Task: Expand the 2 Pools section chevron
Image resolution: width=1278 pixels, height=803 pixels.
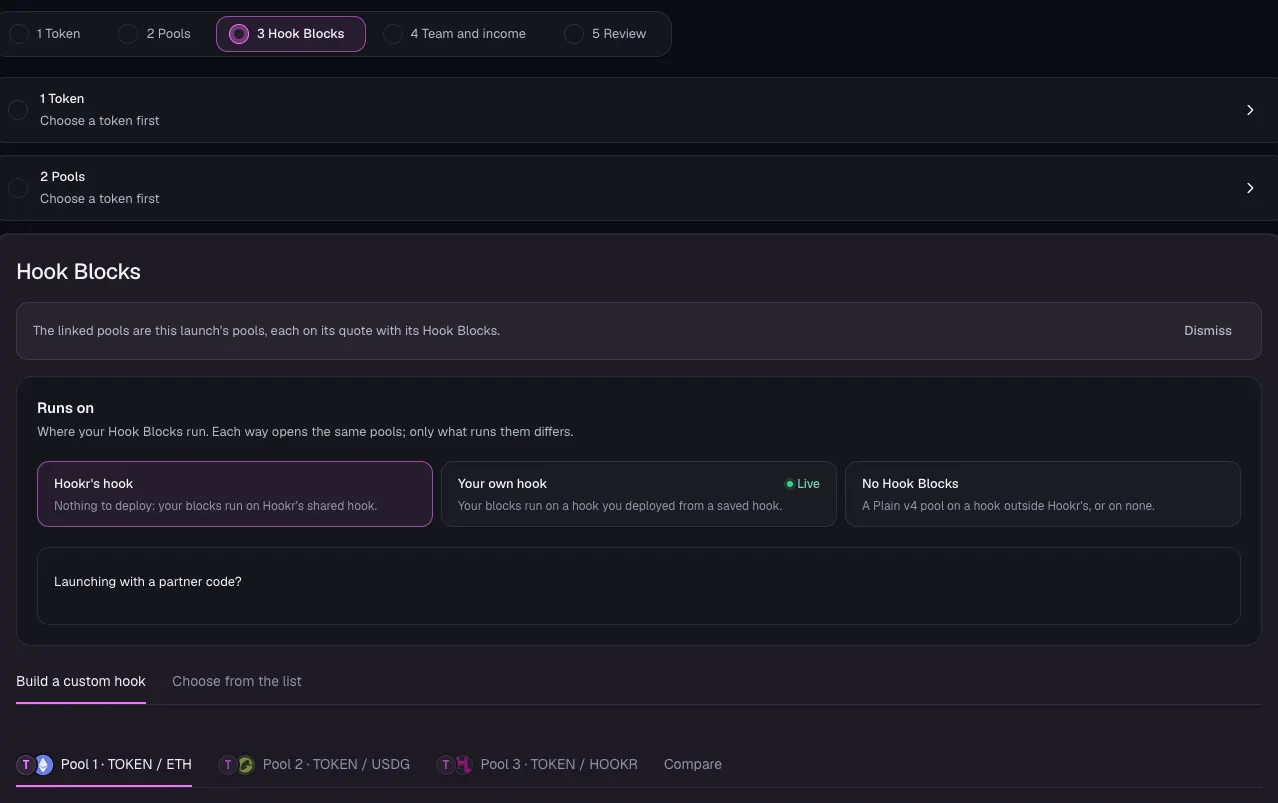Action: [1250, 188]
